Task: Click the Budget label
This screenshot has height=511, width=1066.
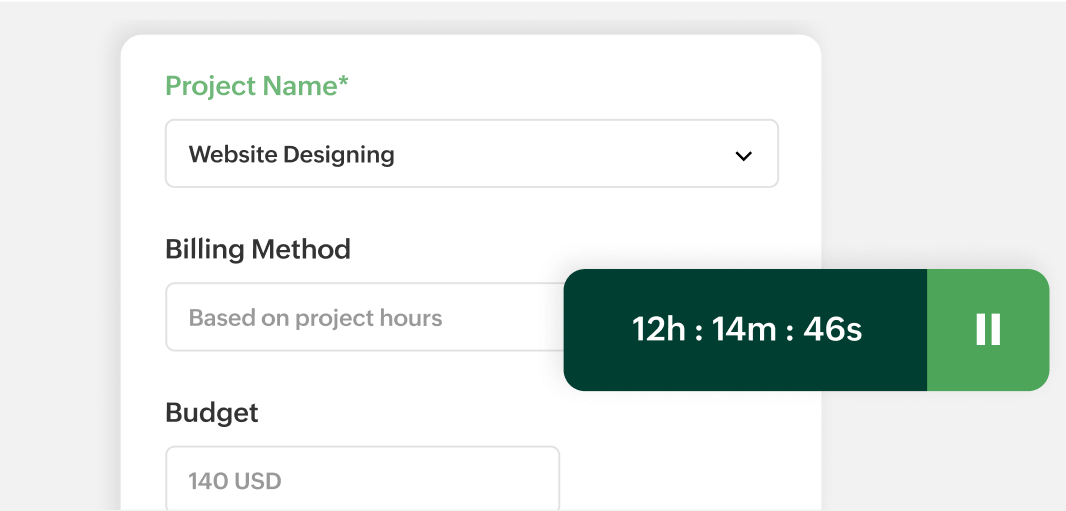Action: click(211, 412)
